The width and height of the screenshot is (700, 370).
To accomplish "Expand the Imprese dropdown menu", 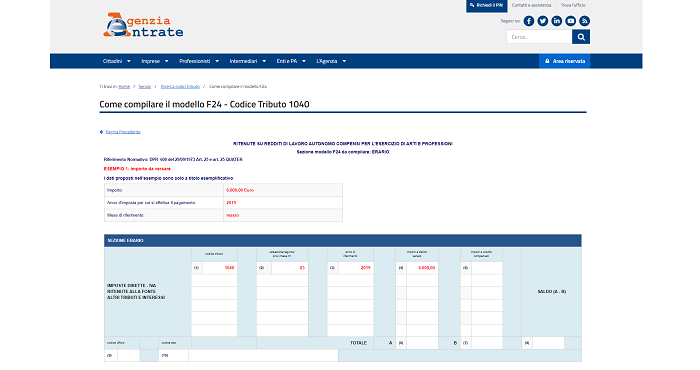I will 155,61.
